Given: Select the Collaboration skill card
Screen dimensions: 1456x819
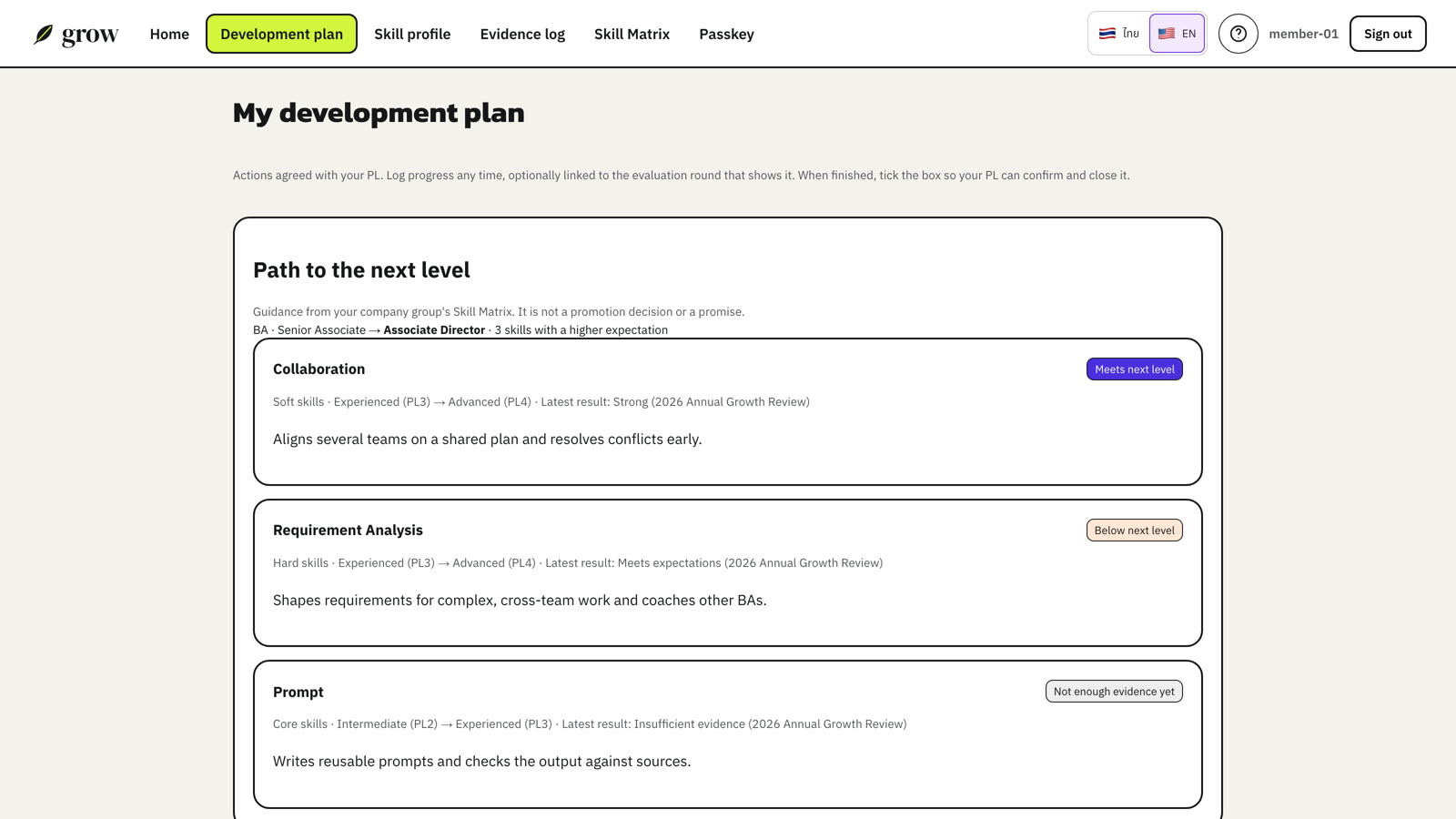Looking at the screenshot, I should [x=727, y=411].
